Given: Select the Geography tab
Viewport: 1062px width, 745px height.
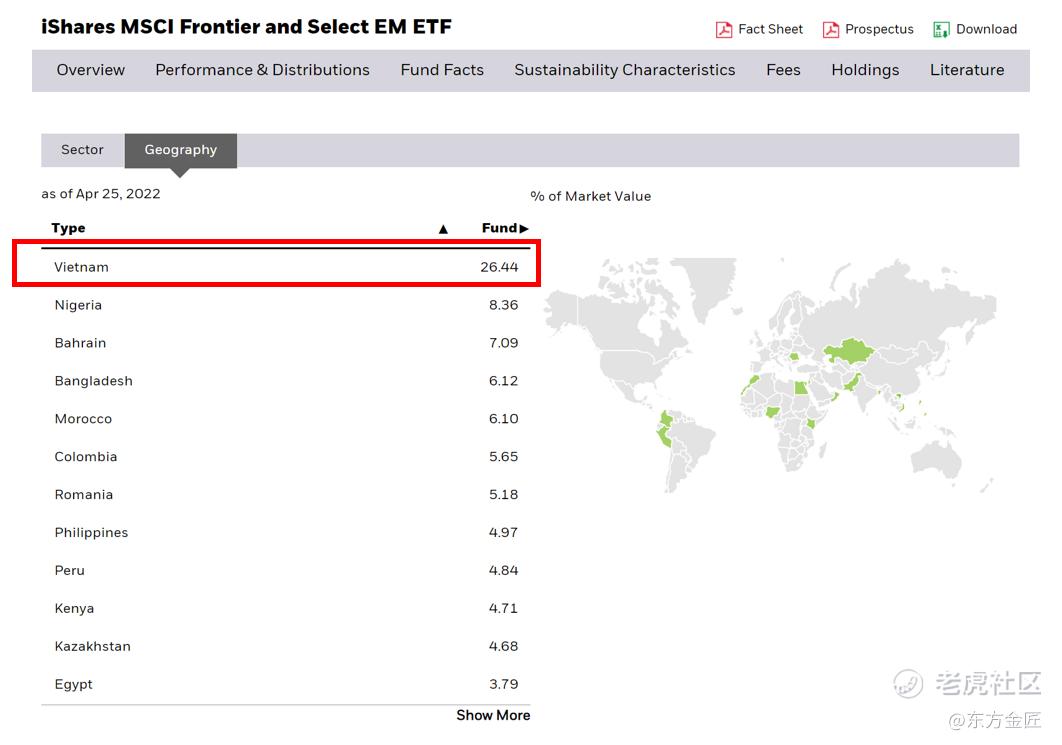Looking at the screenshot, I should tap(181, 150).
